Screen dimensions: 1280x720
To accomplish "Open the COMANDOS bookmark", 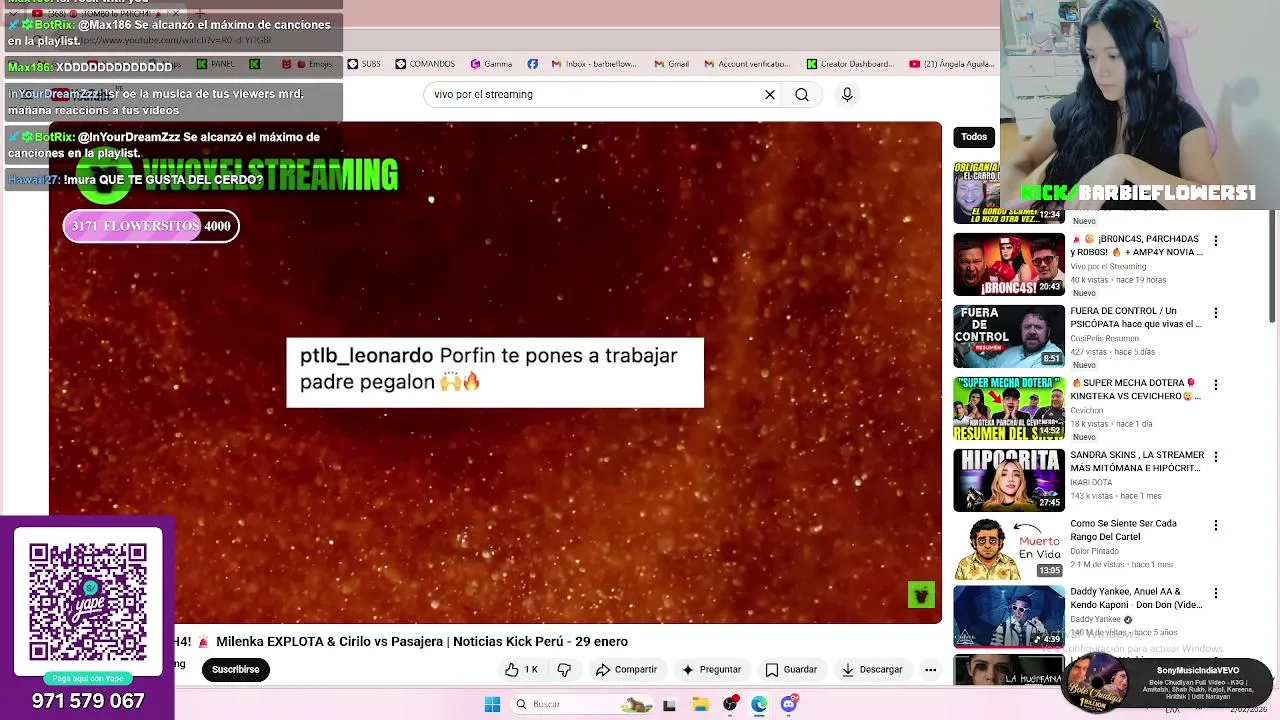I will (x=425, y=64).
